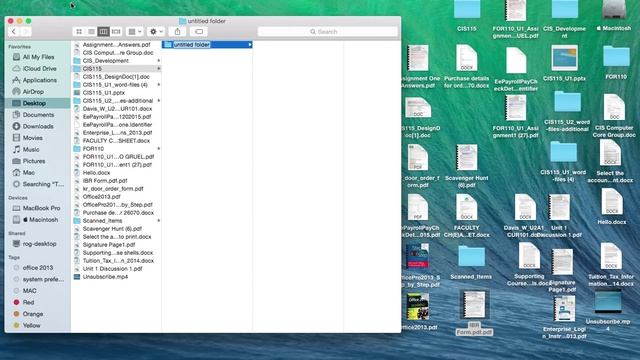
Task: Select Desktop in sidebar
Action: (38, 103)
